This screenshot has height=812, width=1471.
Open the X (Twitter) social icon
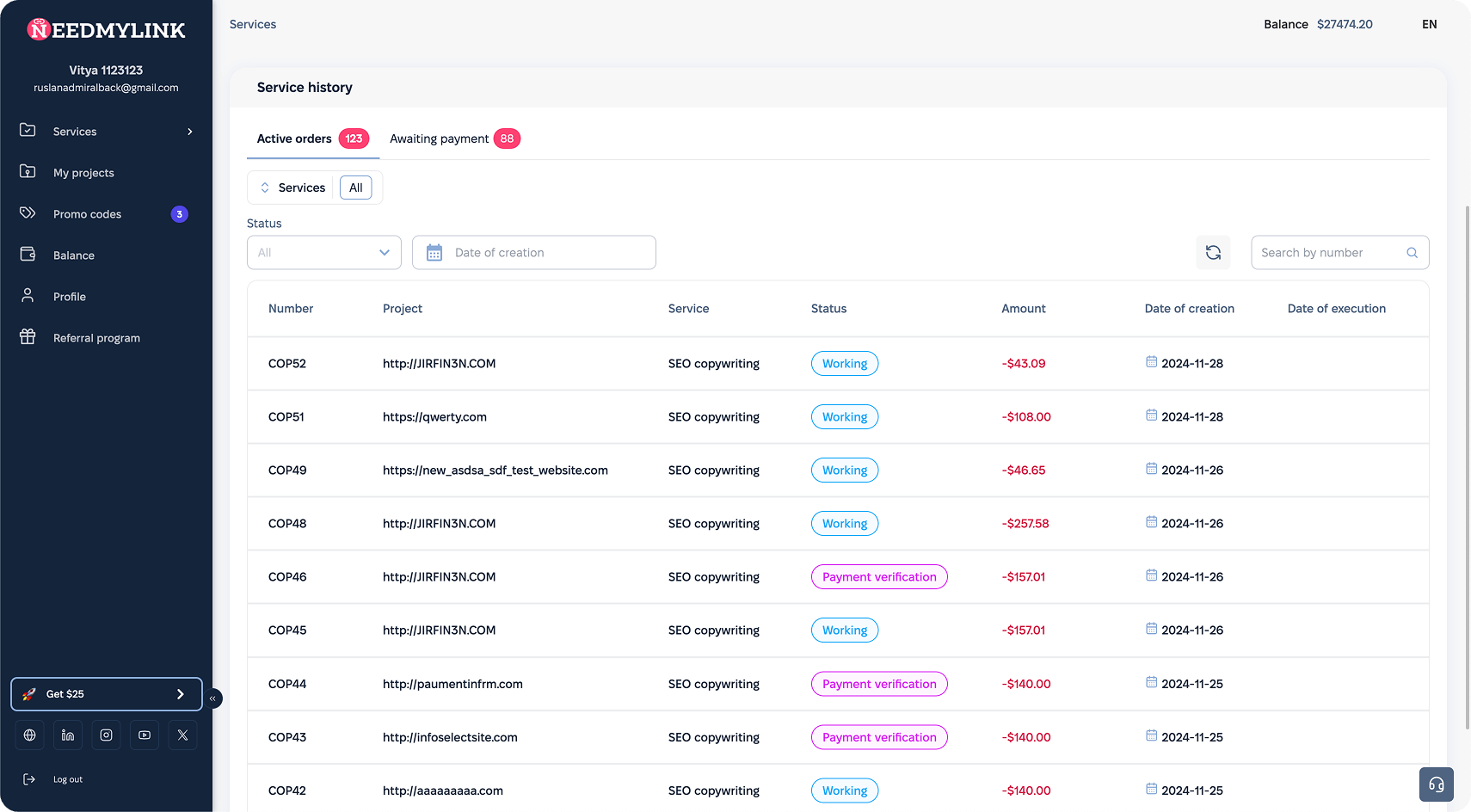pyautogui.click(x=182, y=735)
